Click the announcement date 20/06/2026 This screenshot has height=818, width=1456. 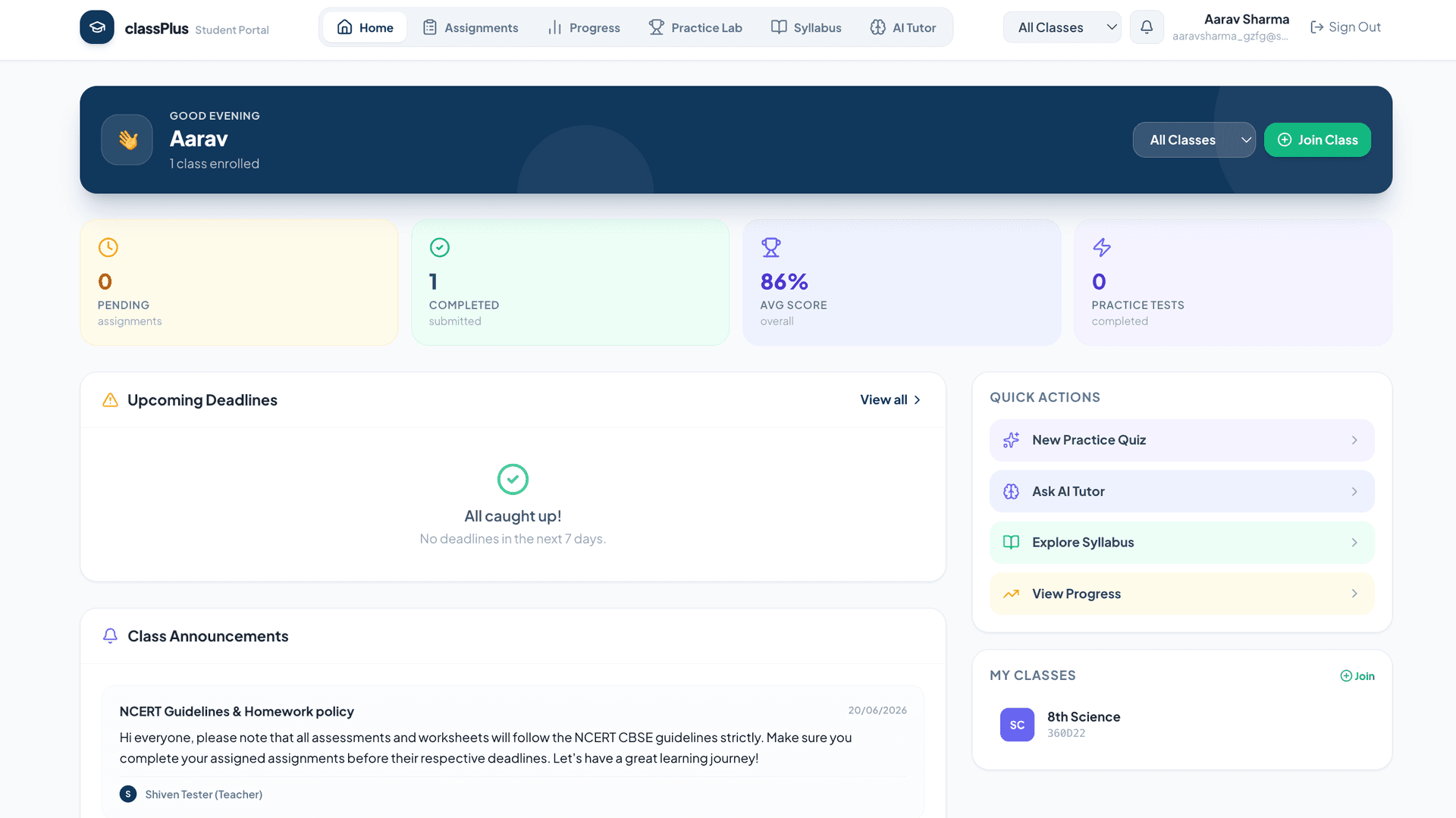pyautogui.click(x=877, y=710)
